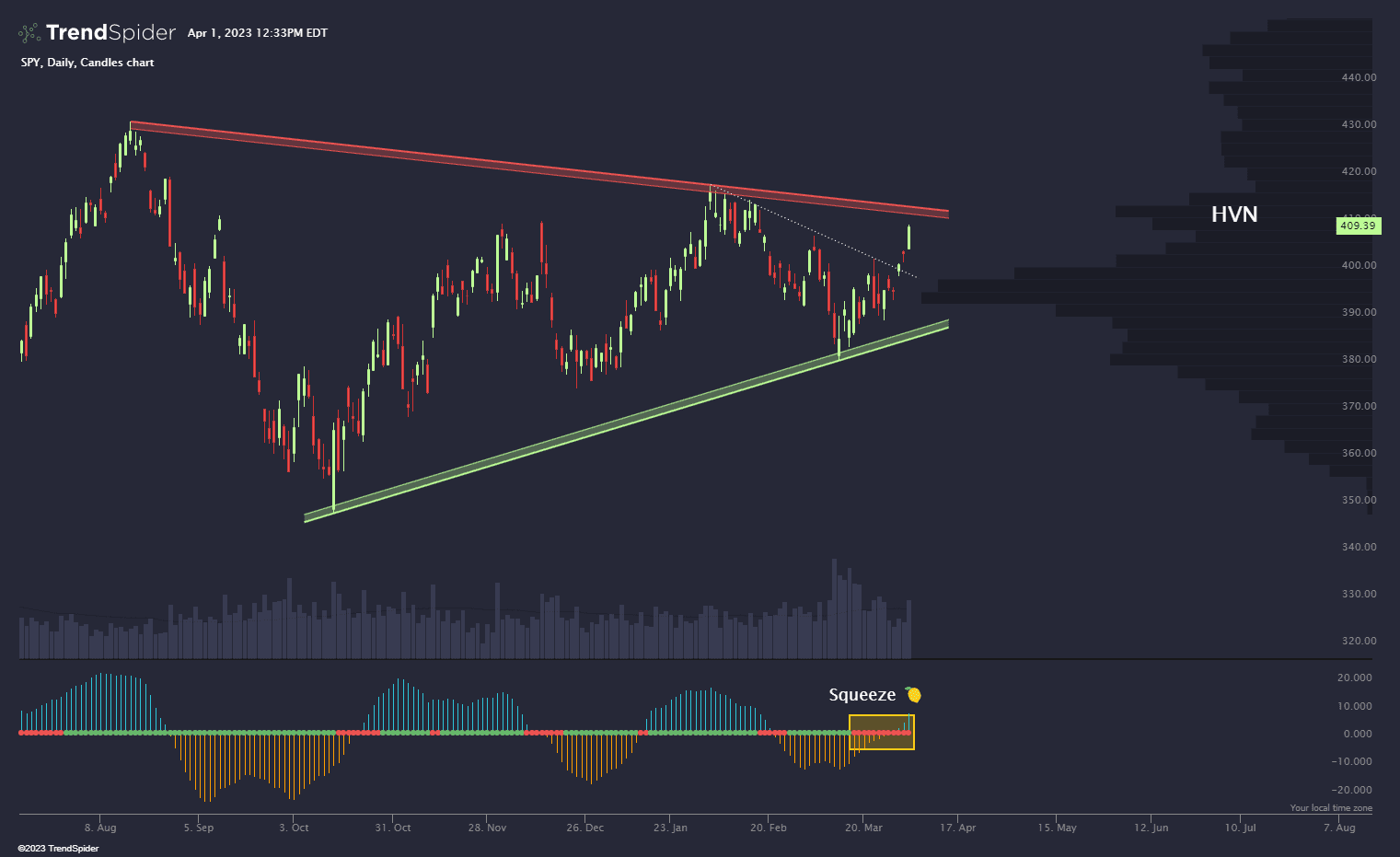1400x857 pixels.
Task: Click the 23. Jan date axis marker
Action: 670,828
